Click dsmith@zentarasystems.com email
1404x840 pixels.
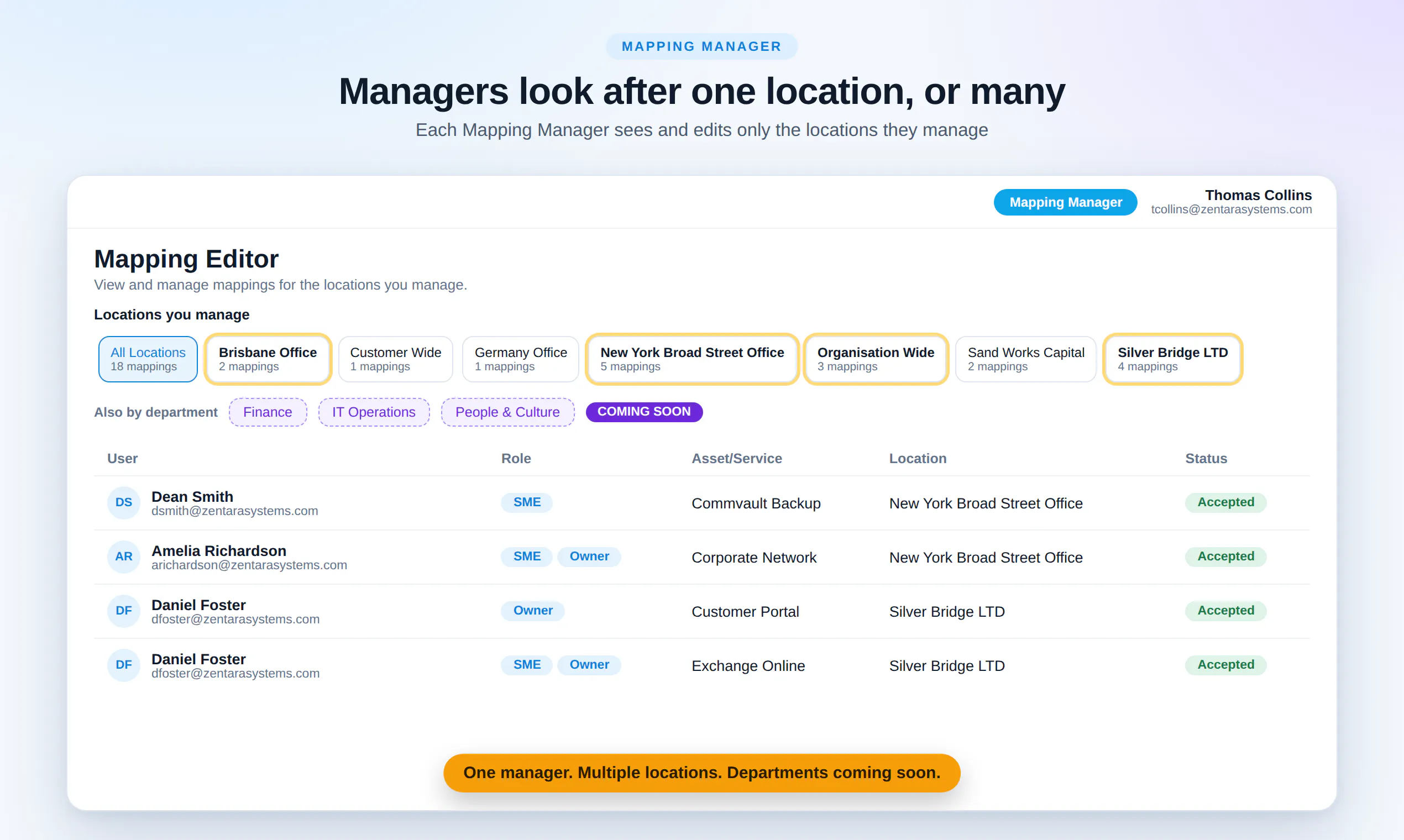point(234,511)
